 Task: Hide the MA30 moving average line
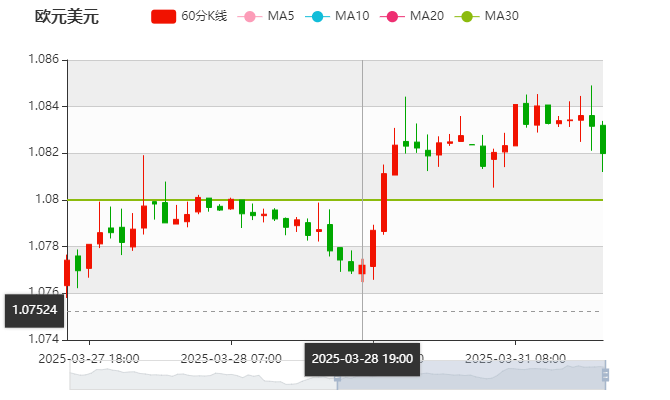466,17
